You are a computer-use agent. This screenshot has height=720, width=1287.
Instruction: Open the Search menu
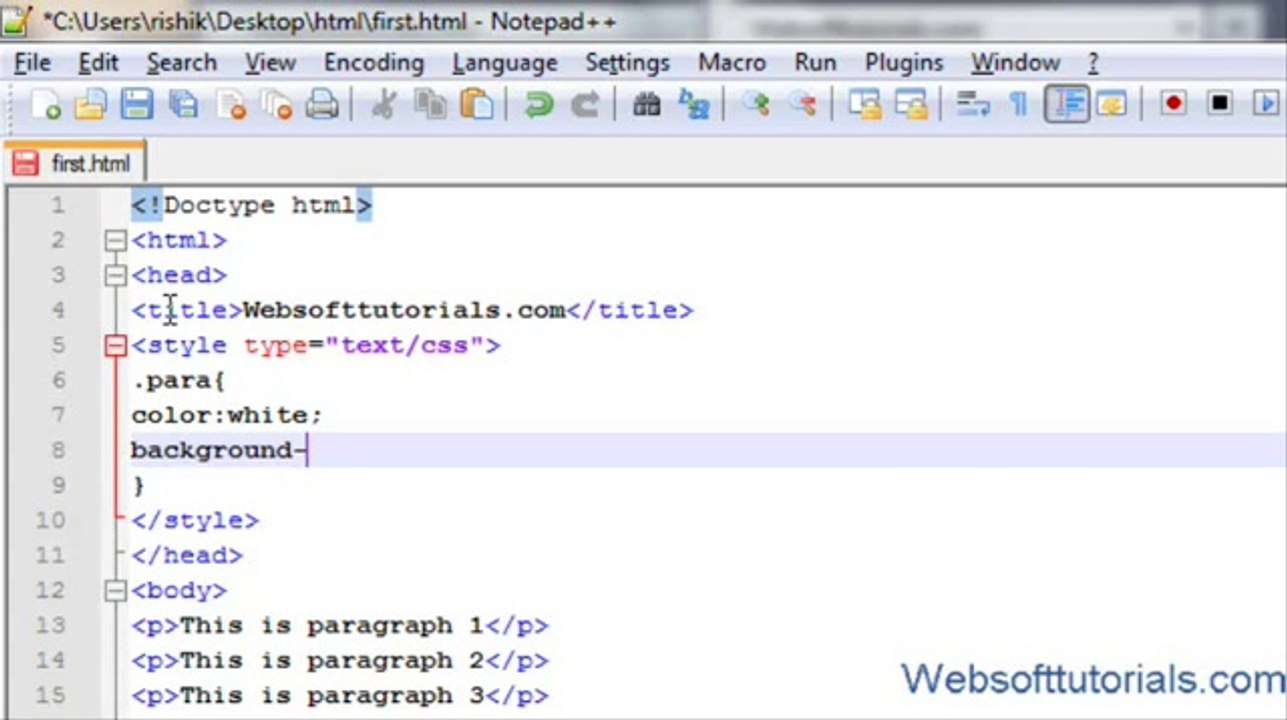coord(181,63)
